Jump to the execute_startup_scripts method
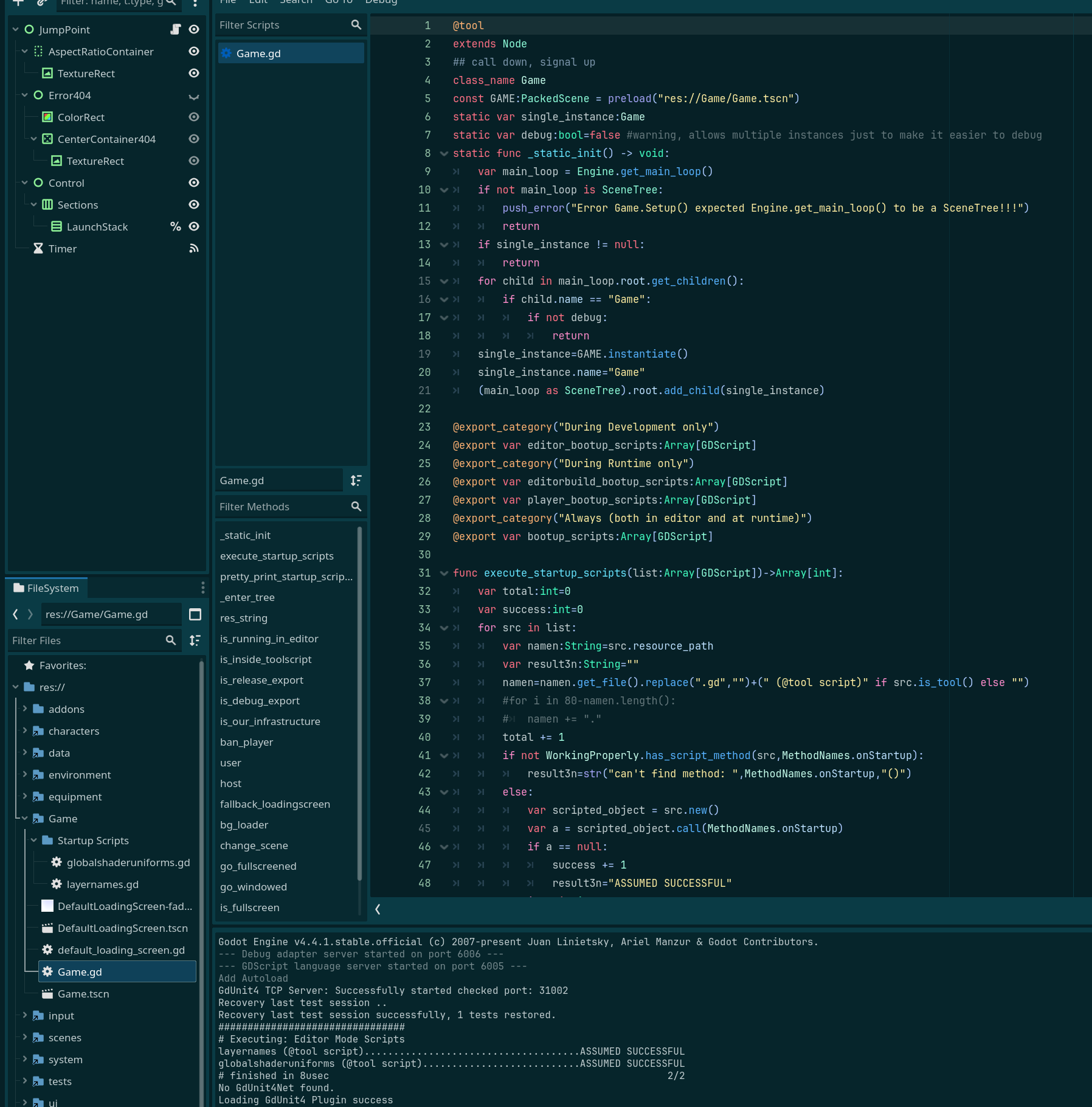The width and height of the screenshot is (1092, 1107). pyautogui.click(x=277, y=556)
